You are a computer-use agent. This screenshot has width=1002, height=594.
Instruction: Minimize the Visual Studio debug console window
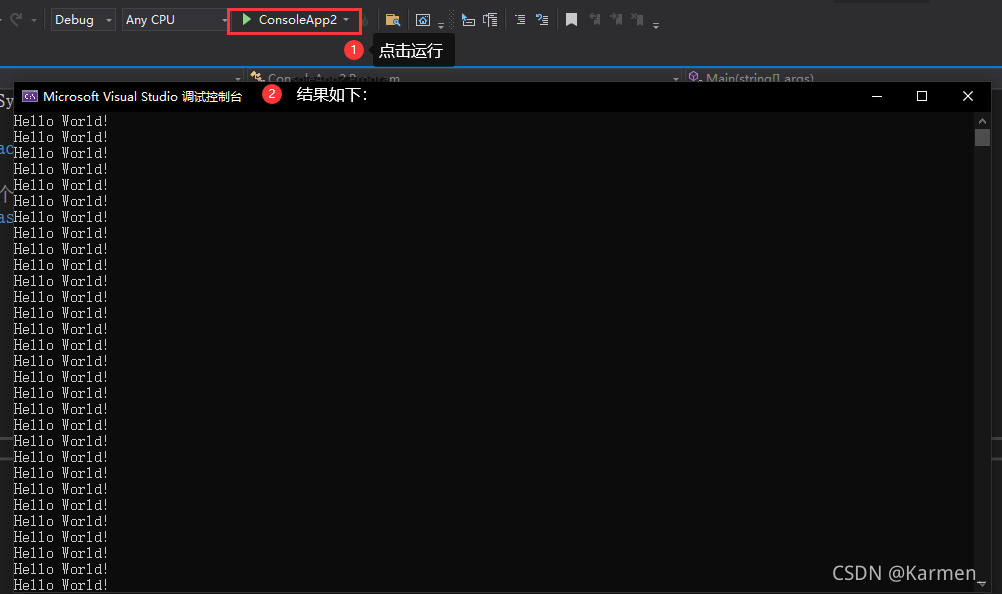click(877, 96)
